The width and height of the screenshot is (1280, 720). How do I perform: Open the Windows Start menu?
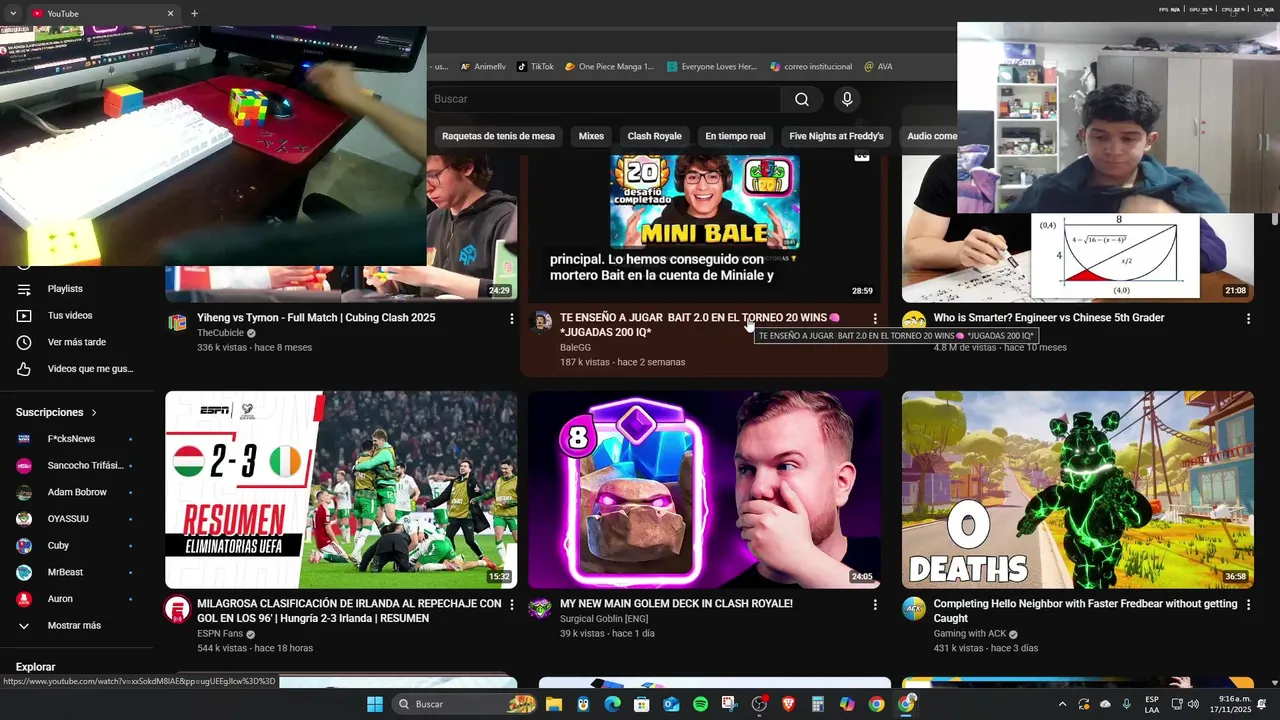375,704
